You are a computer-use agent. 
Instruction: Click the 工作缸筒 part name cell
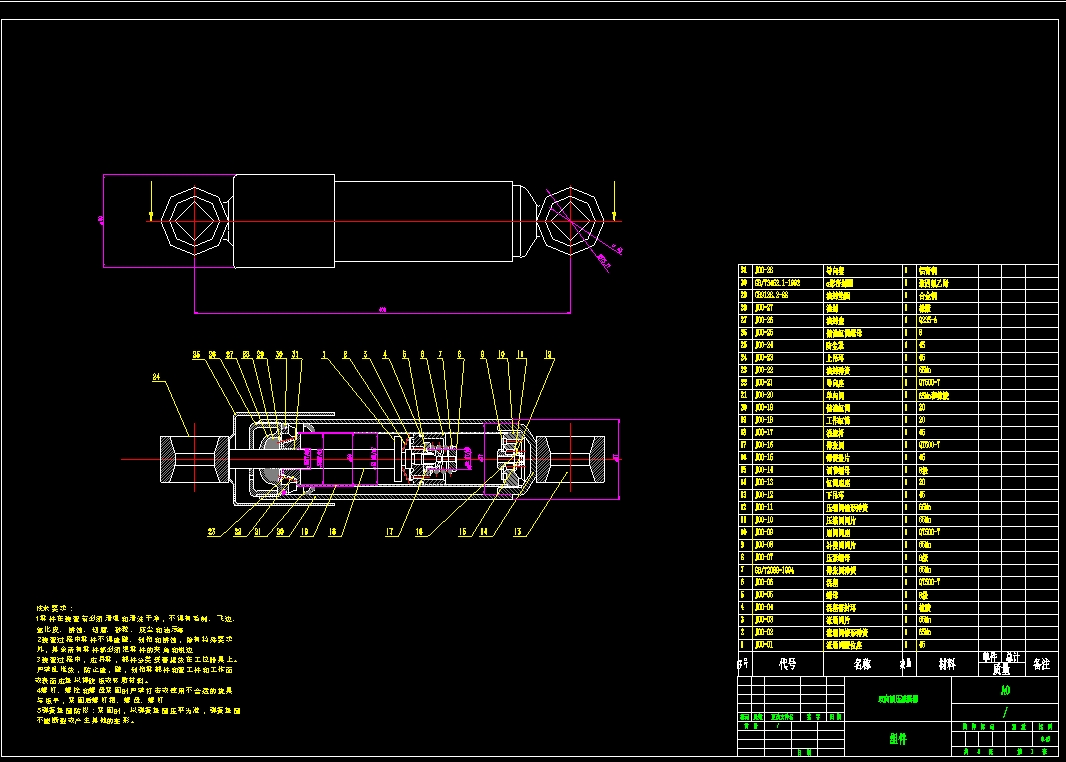click(x=838, y=420)
